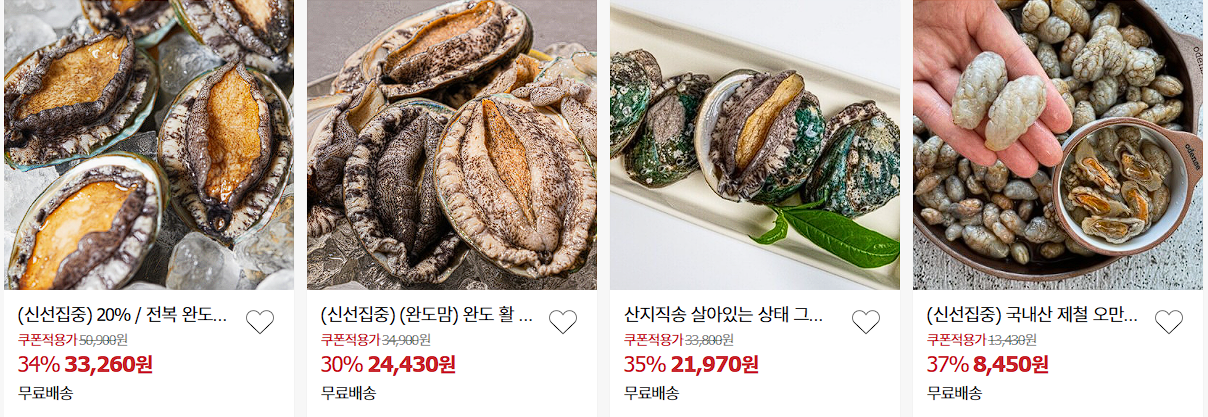Open listing 산지직송 살아있는 상태

[723, 317]
